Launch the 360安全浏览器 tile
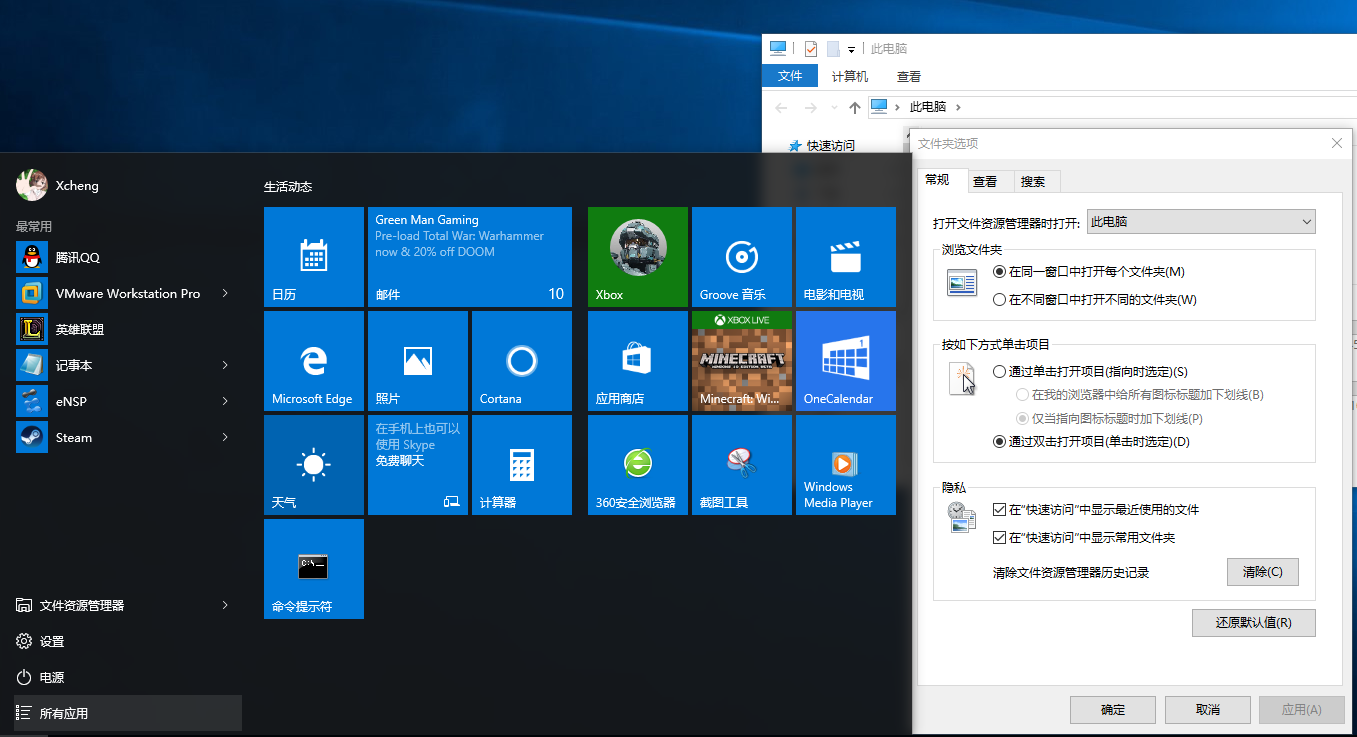Image resolution: width=1357 pixels, height=737 pixels. pos(638,465)
